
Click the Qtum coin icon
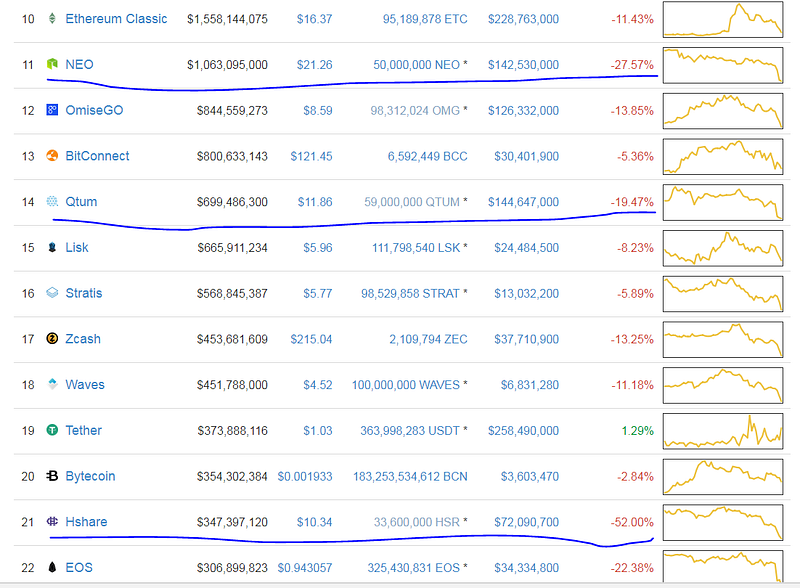(x=52, y=202)
